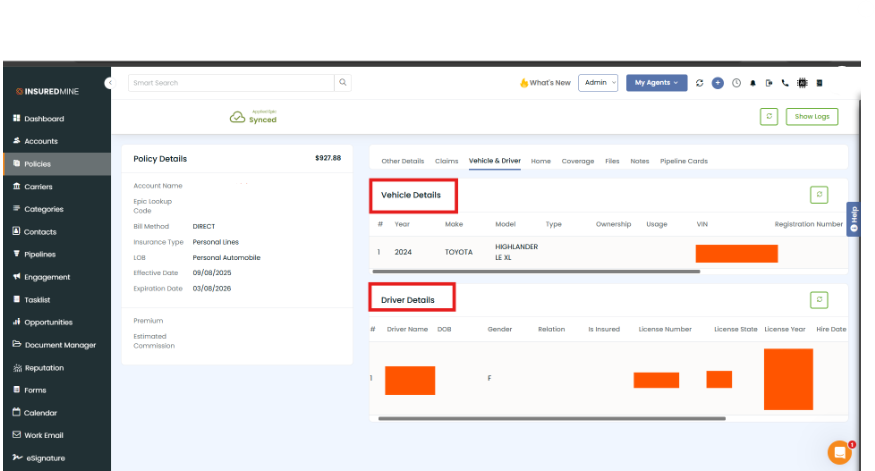
Task: Switch to the Coverage tab
Action: pyautogui.click(x=577, y=161)
